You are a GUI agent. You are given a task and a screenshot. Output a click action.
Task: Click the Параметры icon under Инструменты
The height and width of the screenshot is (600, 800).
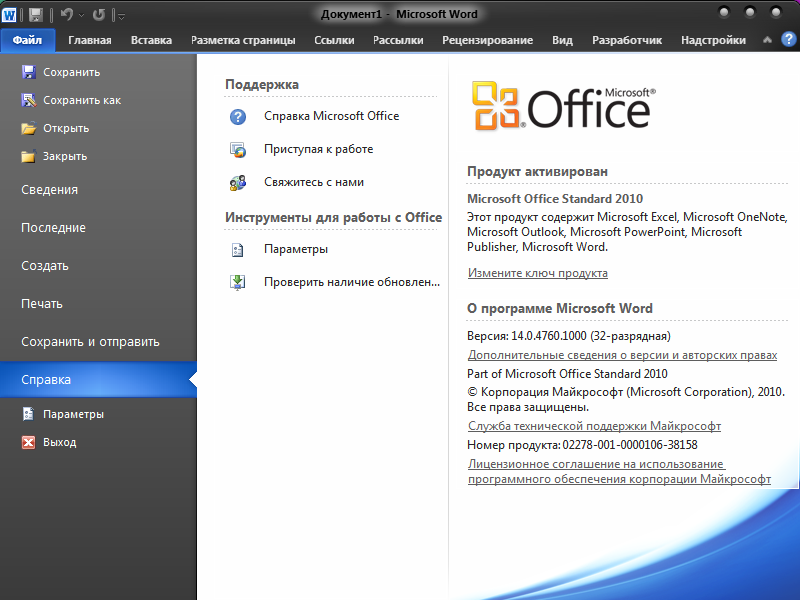238,249
